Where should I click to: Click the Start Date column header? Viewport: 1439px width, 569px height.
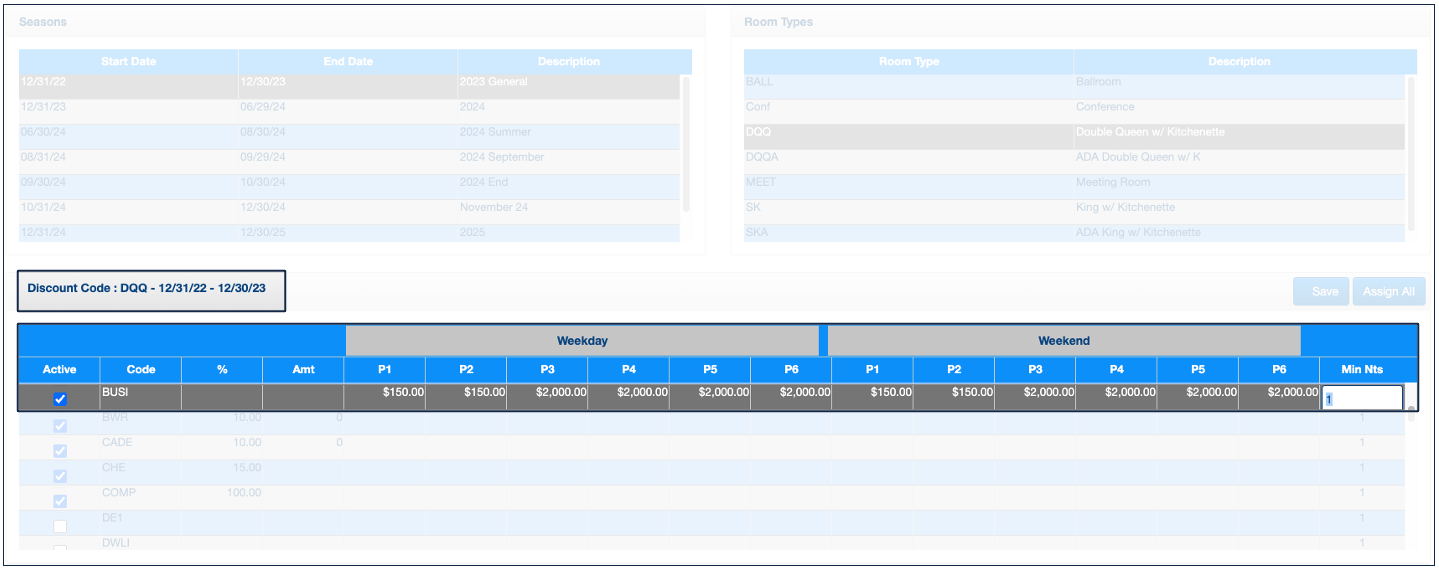[129, 61]
